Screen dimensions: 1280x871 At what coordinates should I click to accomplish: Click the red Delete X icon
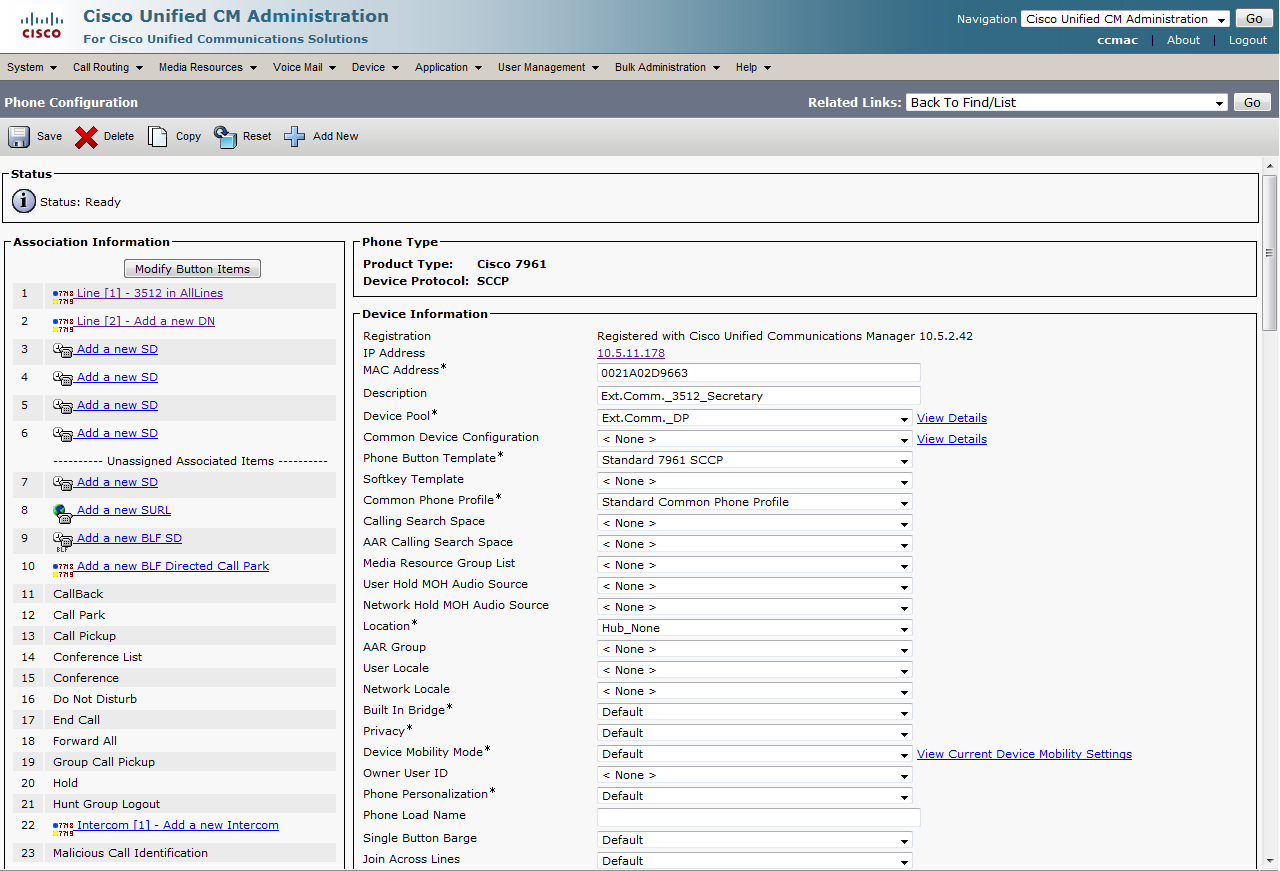point(87,137)
